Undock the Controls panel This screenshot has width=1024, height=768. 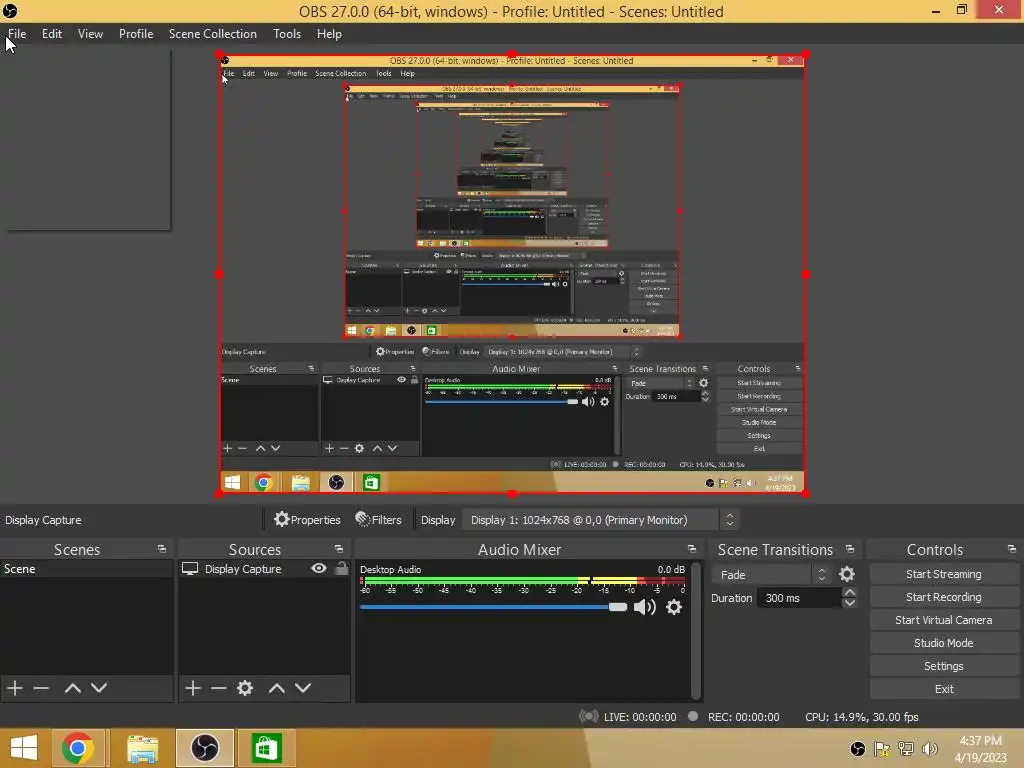coord(1012,549)
